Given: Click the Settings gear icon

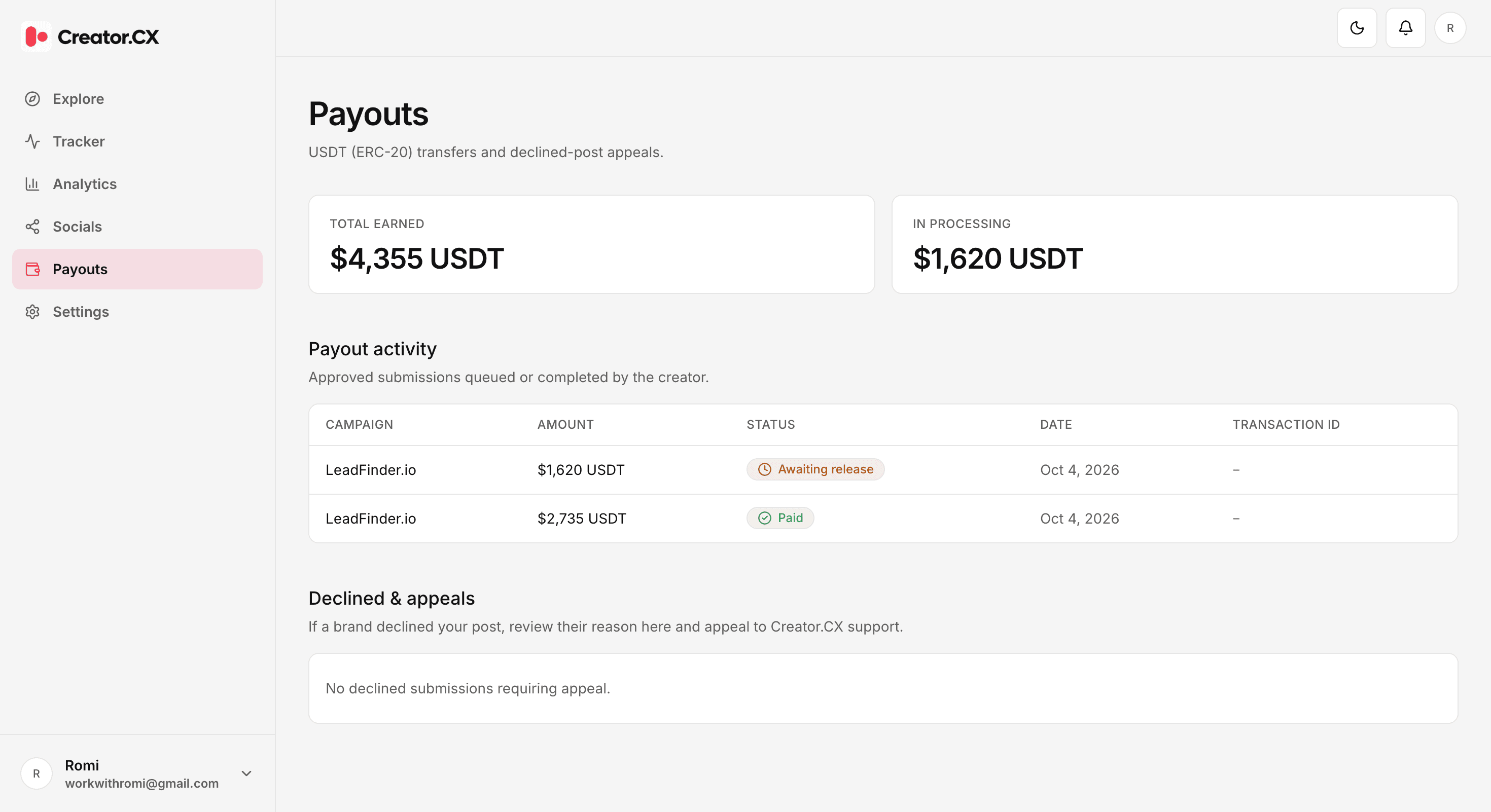Looking at the screenshot, I should (x=32, y=312).
